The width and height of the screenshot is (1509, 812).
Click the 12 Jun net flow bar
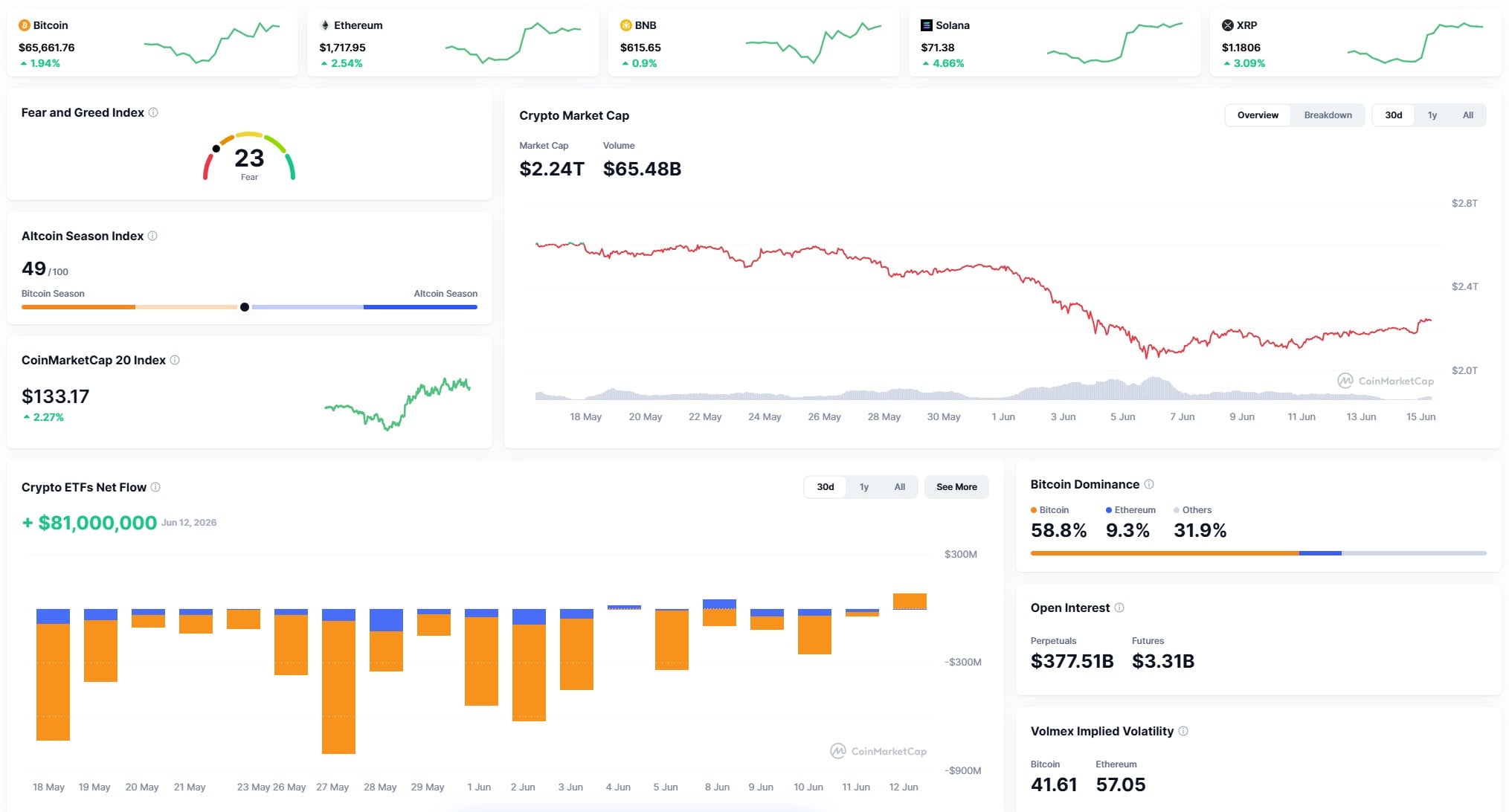click(910, 601)
